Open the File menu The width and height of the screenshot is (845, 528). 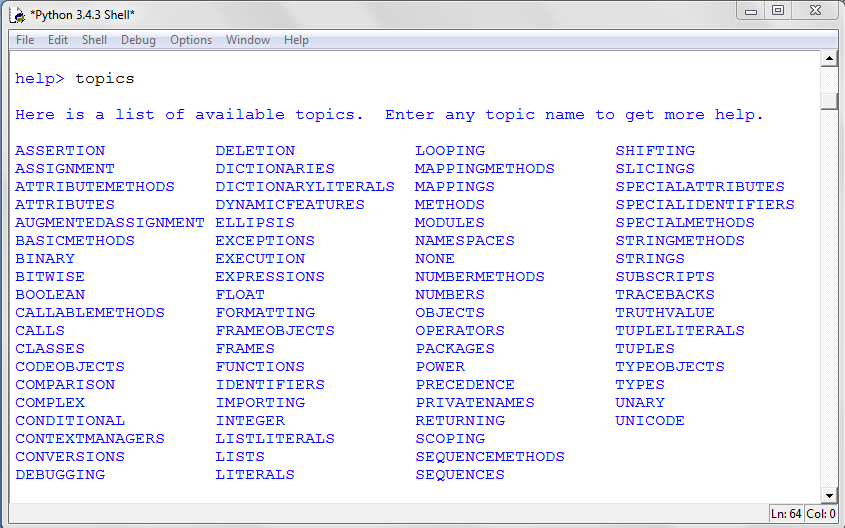click(x=25, y=40)
